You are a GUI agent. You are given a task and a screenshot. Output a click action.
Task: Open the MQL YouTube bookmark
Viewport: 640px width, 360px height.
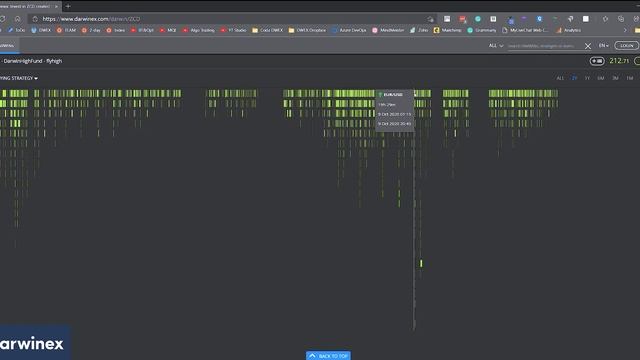pos(168,30)
